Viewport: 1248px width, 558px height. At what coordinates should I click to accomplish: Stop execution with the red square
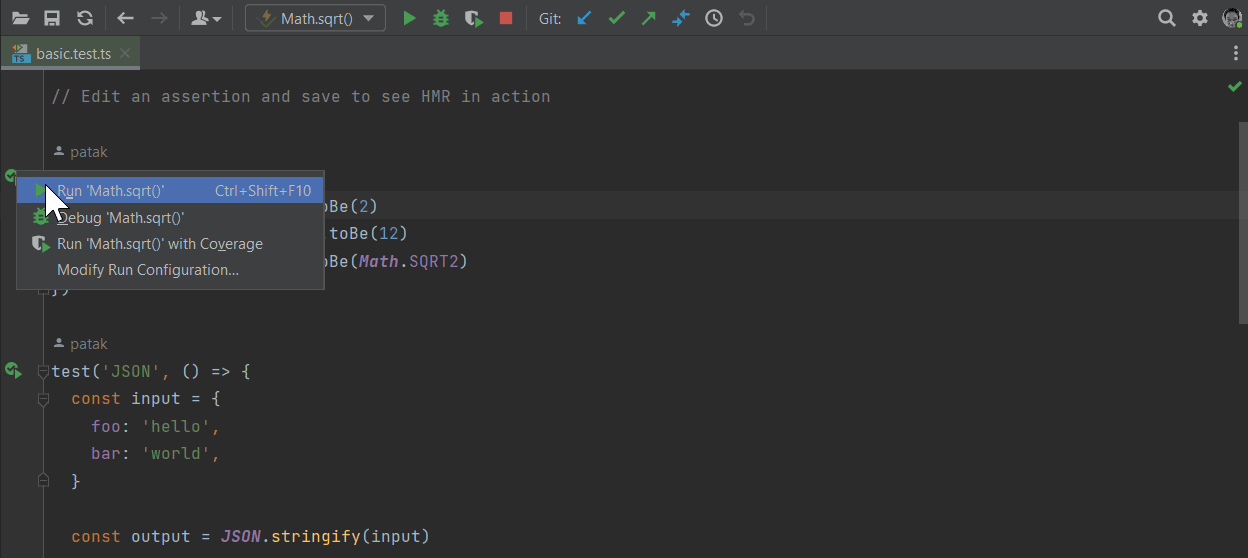(506, 18)
